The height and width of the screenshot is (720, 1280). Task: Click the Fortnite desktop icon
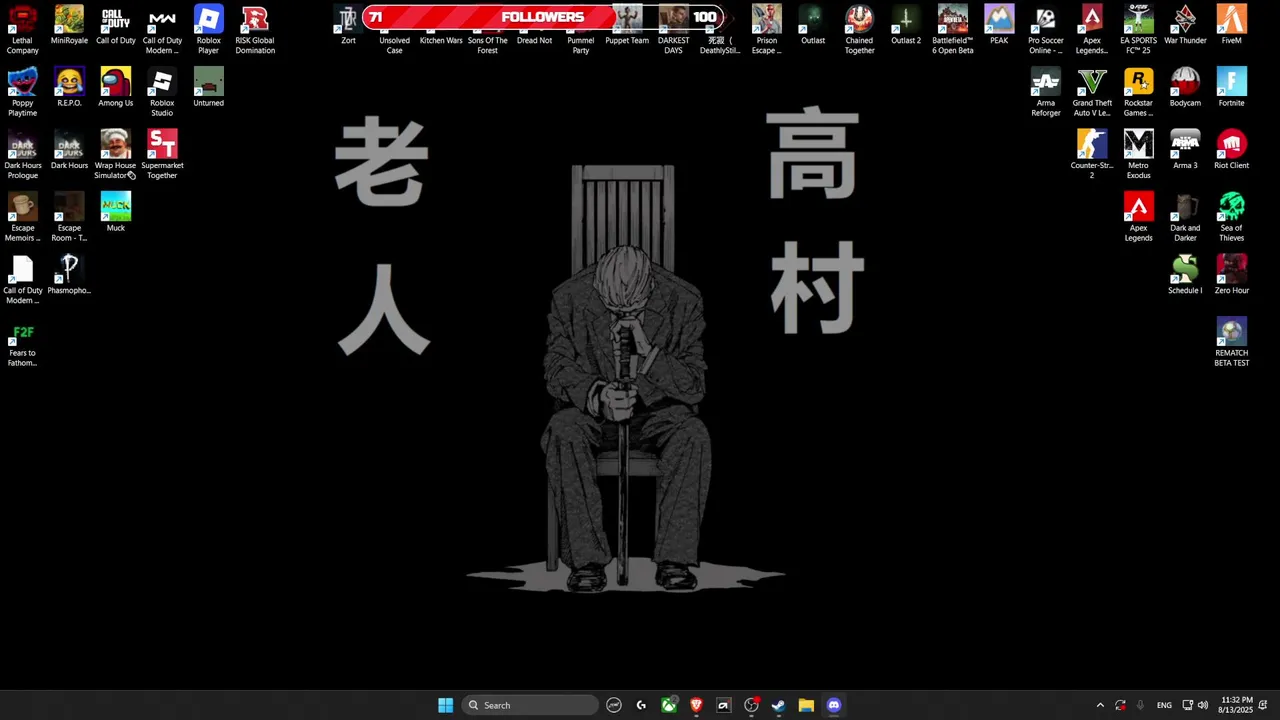coord(1231,88)
